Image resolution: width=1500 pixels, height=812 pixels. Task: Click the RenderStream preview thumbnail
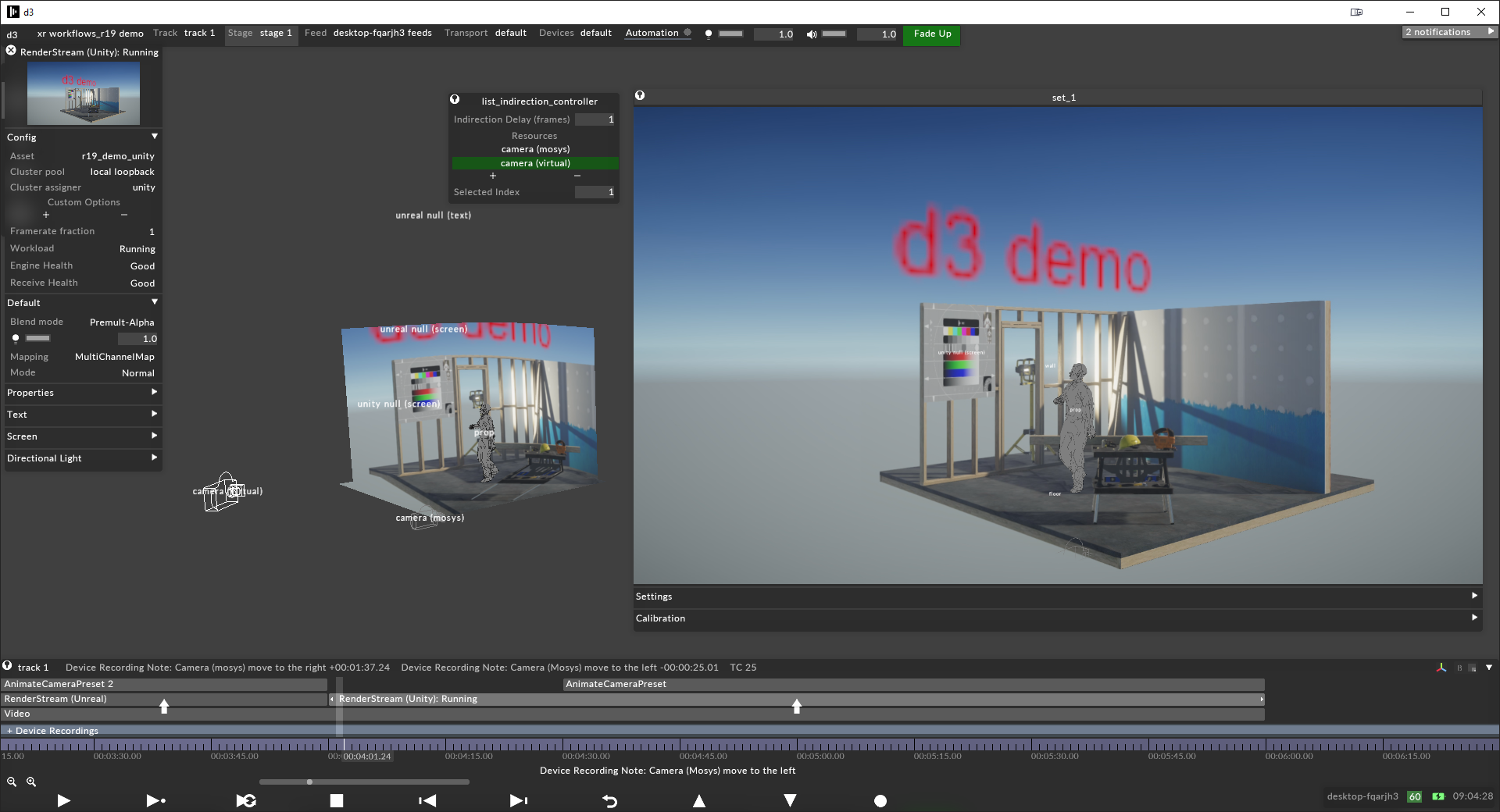point(84,94)
